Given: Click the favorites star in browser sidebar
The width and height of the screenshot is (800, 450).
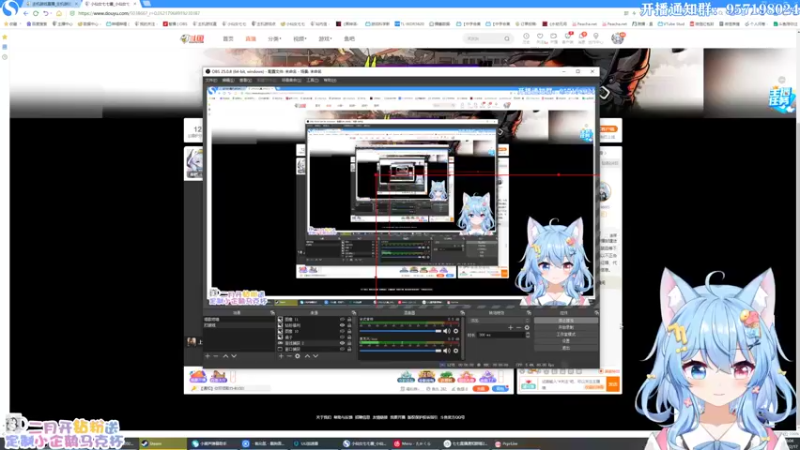Looking at the screenshot, I should point(5,37).
